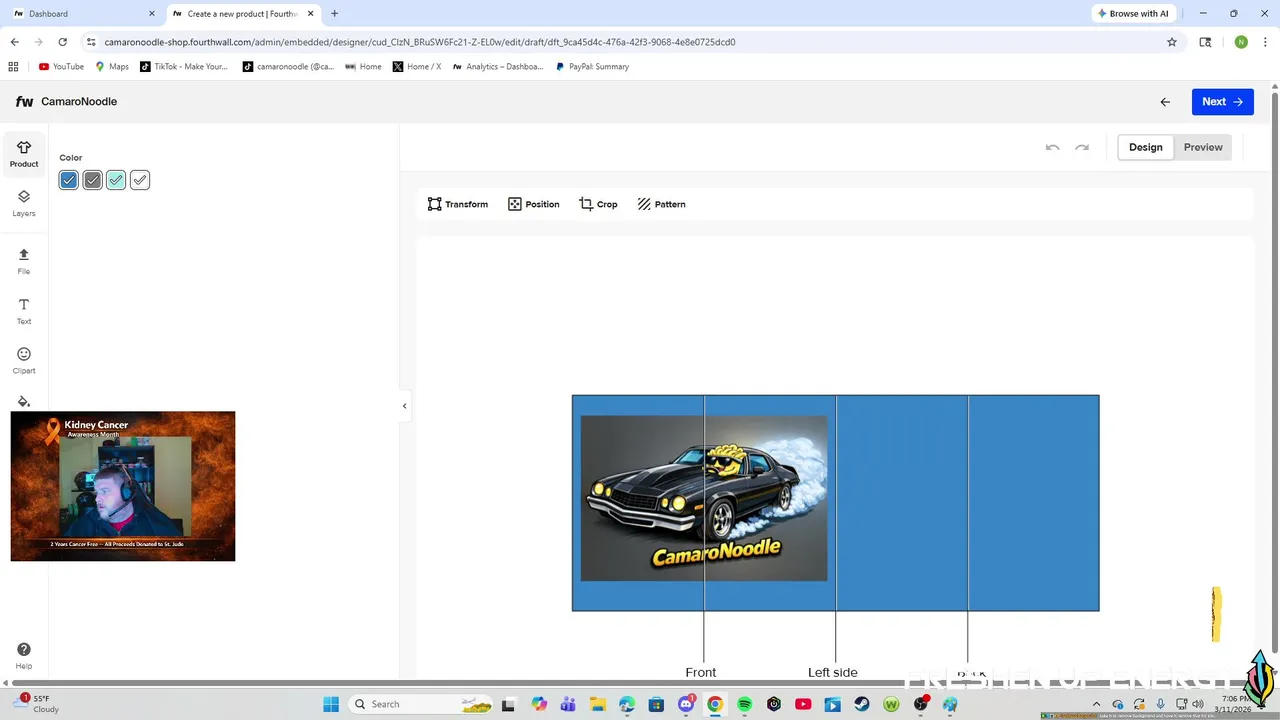
Task: Click the Transform tool
Action: (458, 204)
